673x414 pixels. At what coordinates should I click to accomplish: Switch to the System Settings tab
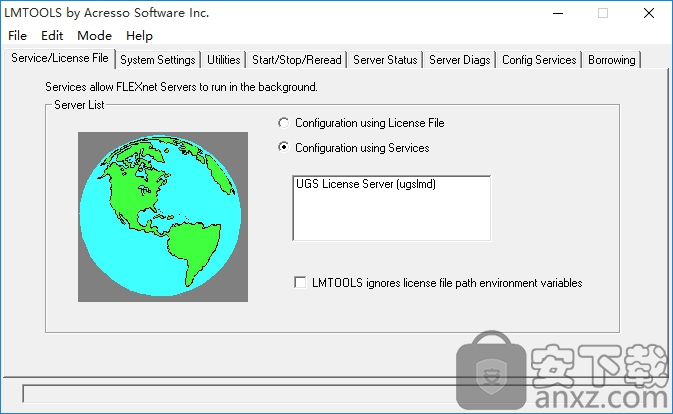click(x=158, y=60)
